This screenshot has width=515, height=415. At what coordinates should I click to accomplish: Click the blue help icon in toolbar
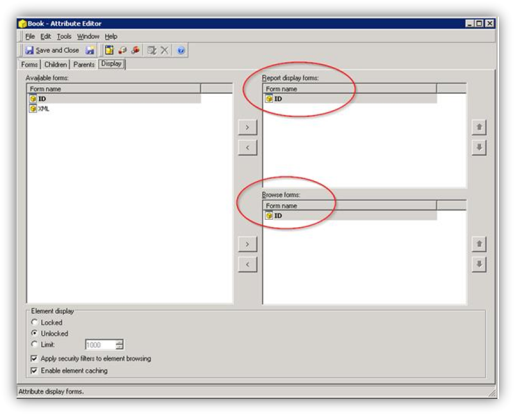(181, 51)
